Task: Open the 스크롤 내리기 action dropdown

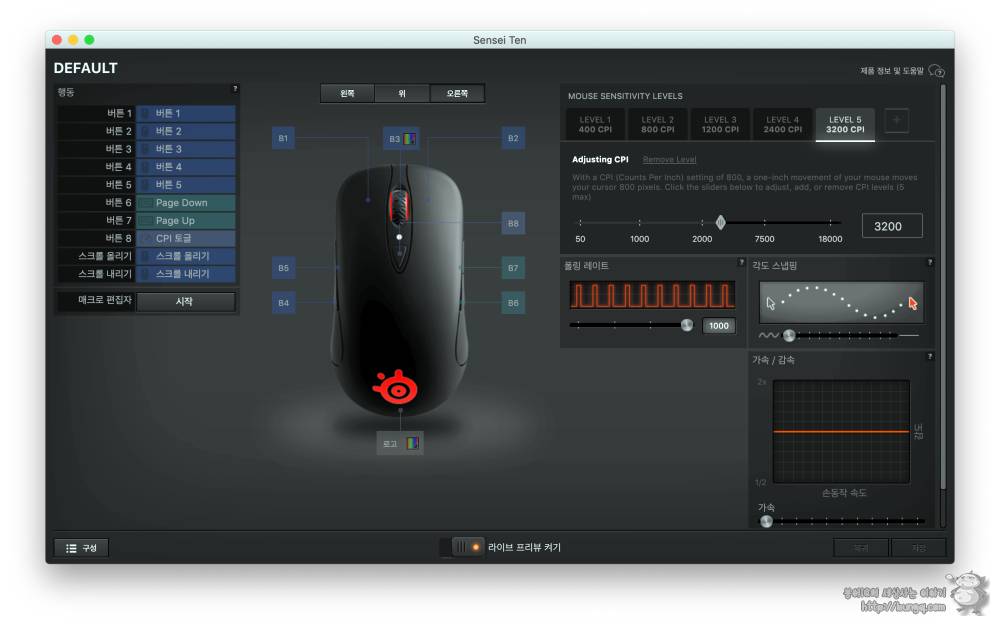Action: click(x=186, y=274)
